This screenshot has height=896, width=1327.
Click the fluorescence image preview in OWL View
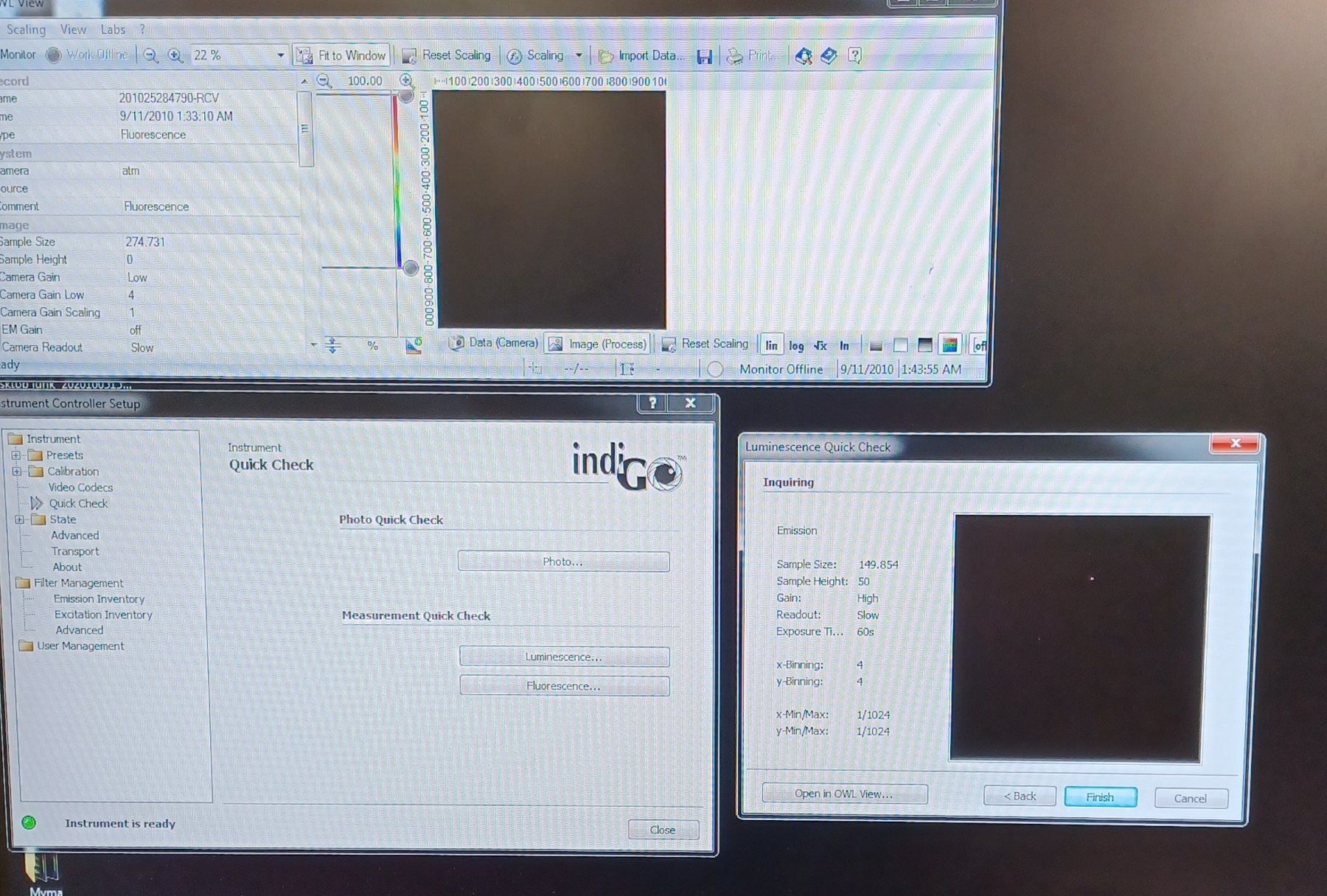[x=551, y=210]
